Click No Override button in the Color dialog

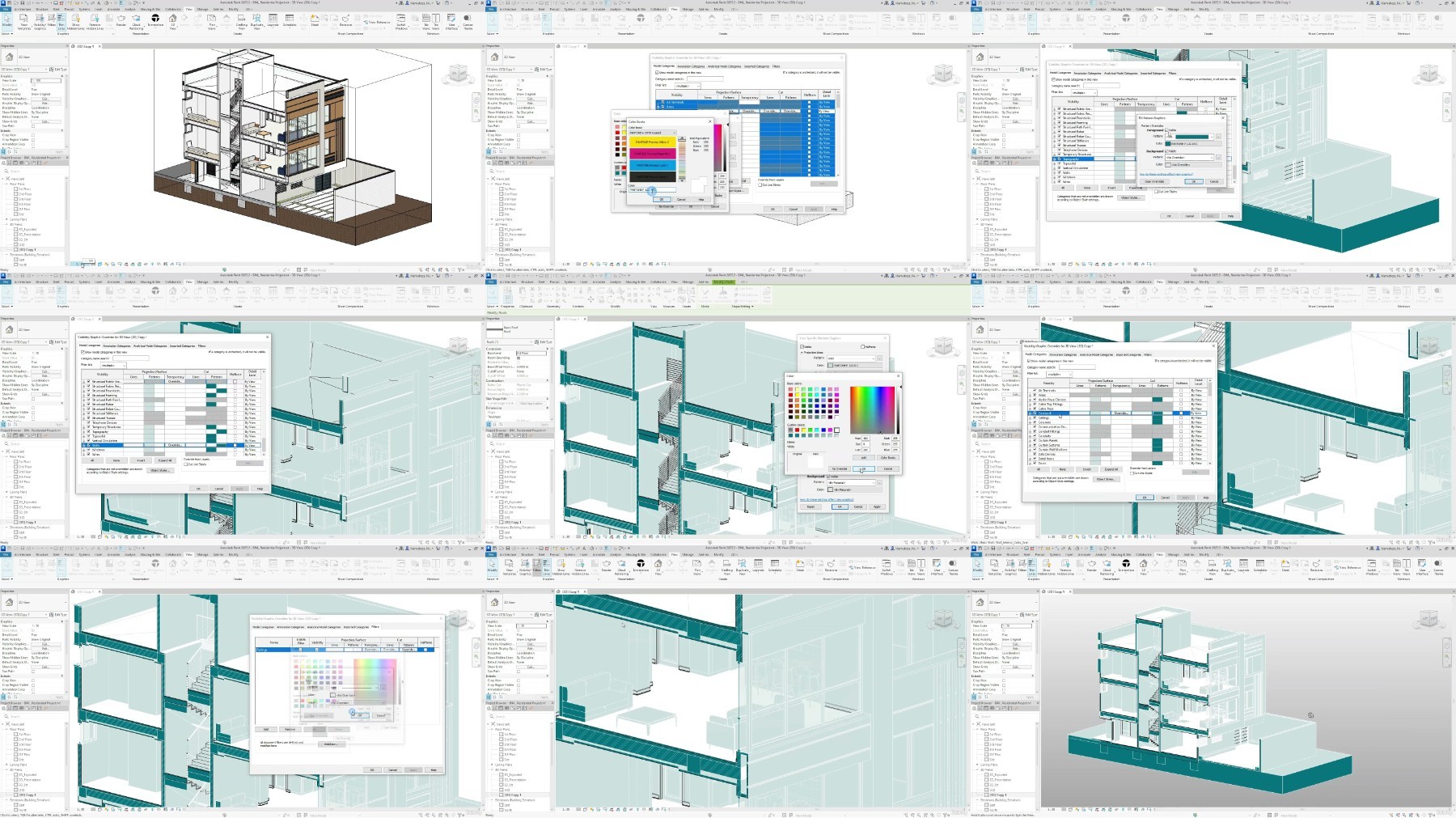click(839, 468)
